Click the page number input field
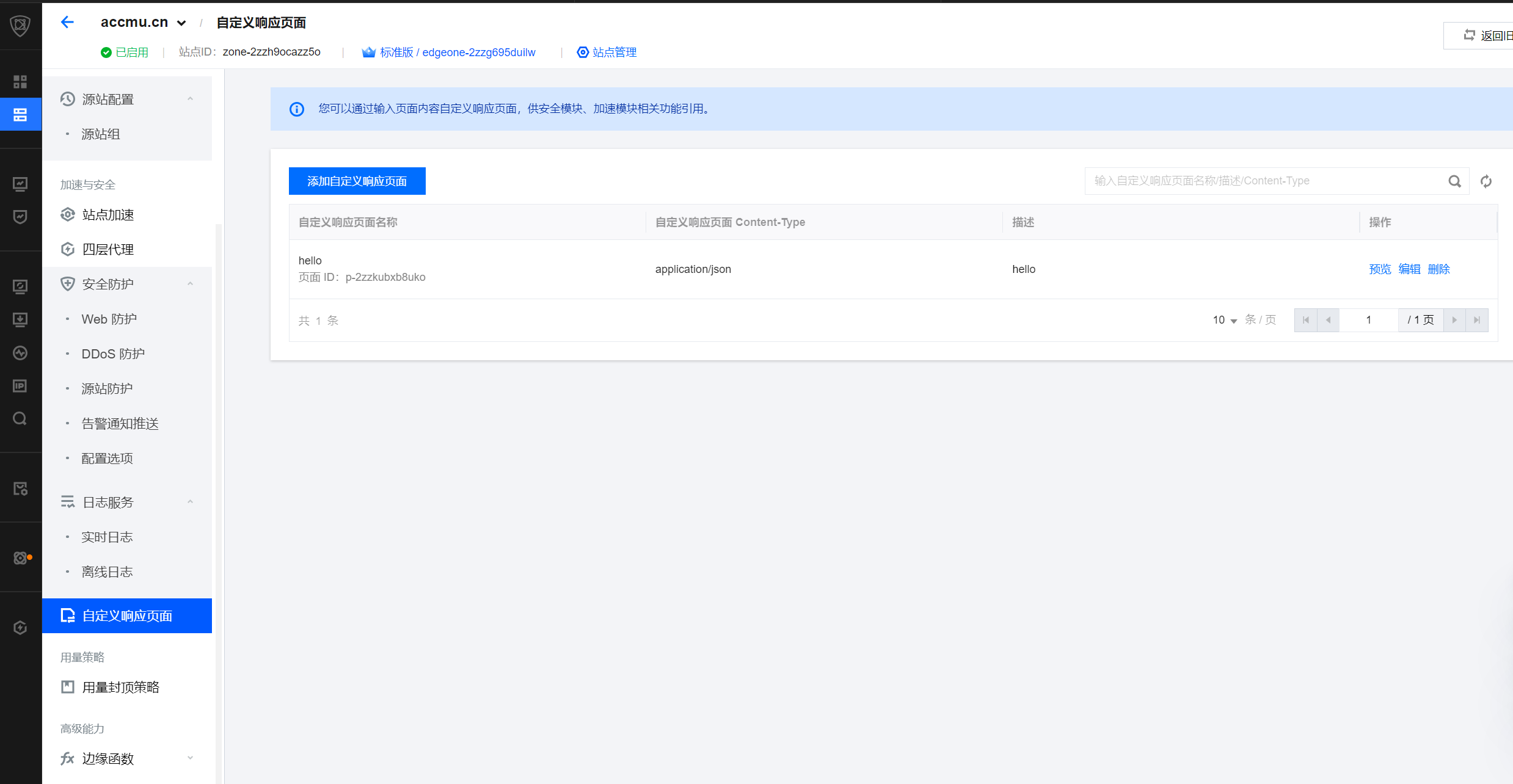1513x784 pixels. pyautogui.click(x=1369, y=320)
